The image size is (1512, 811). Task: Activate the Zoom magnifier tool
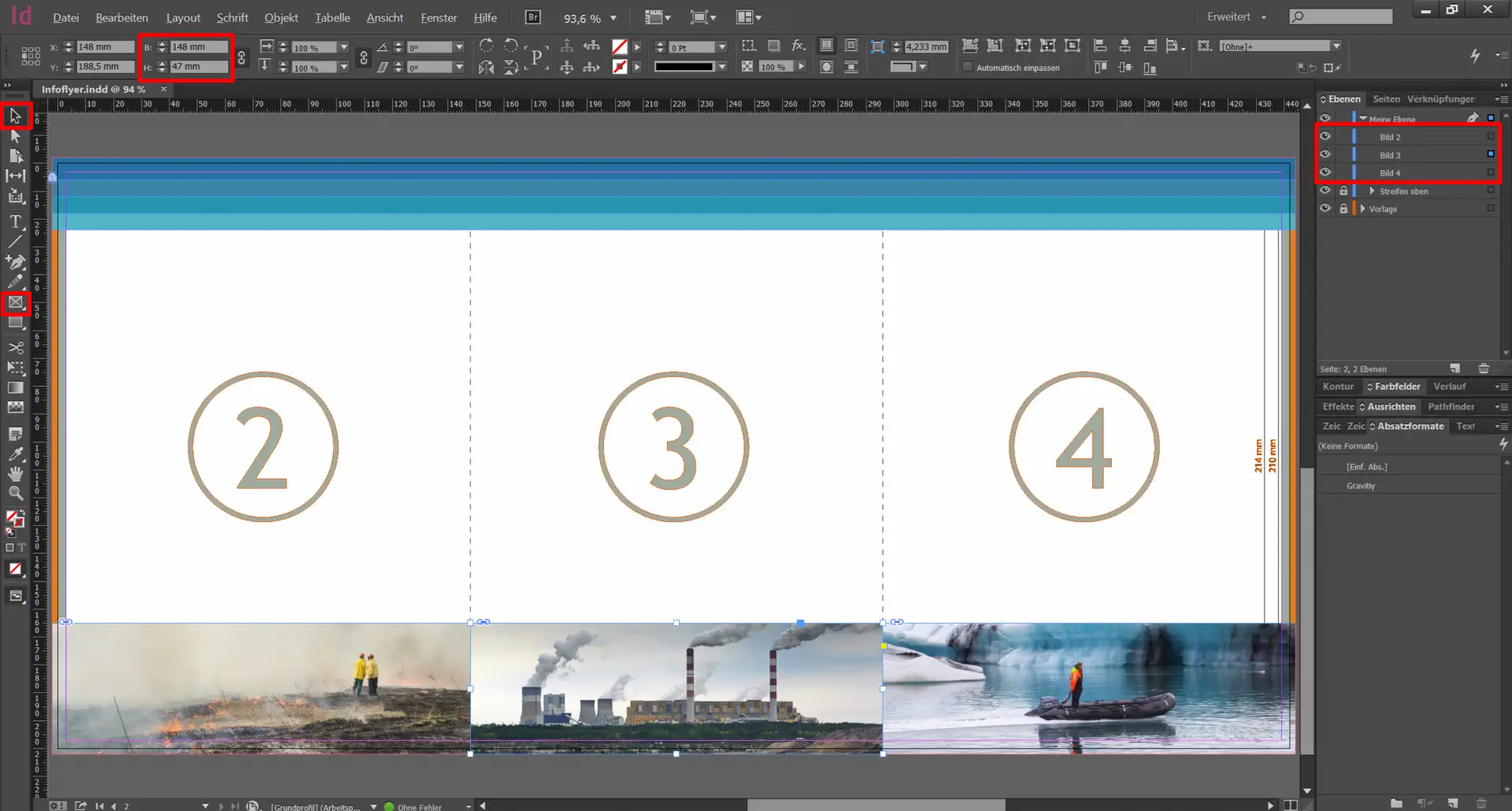(x=15, y=494)
